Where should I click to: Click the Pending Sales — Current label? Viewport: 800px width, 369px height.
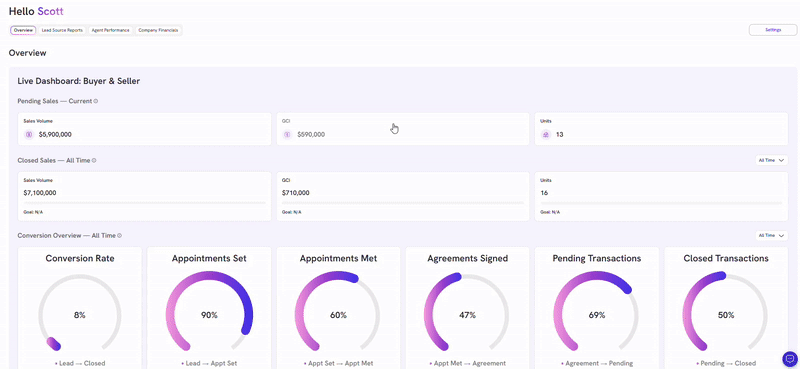pos(55,101)
